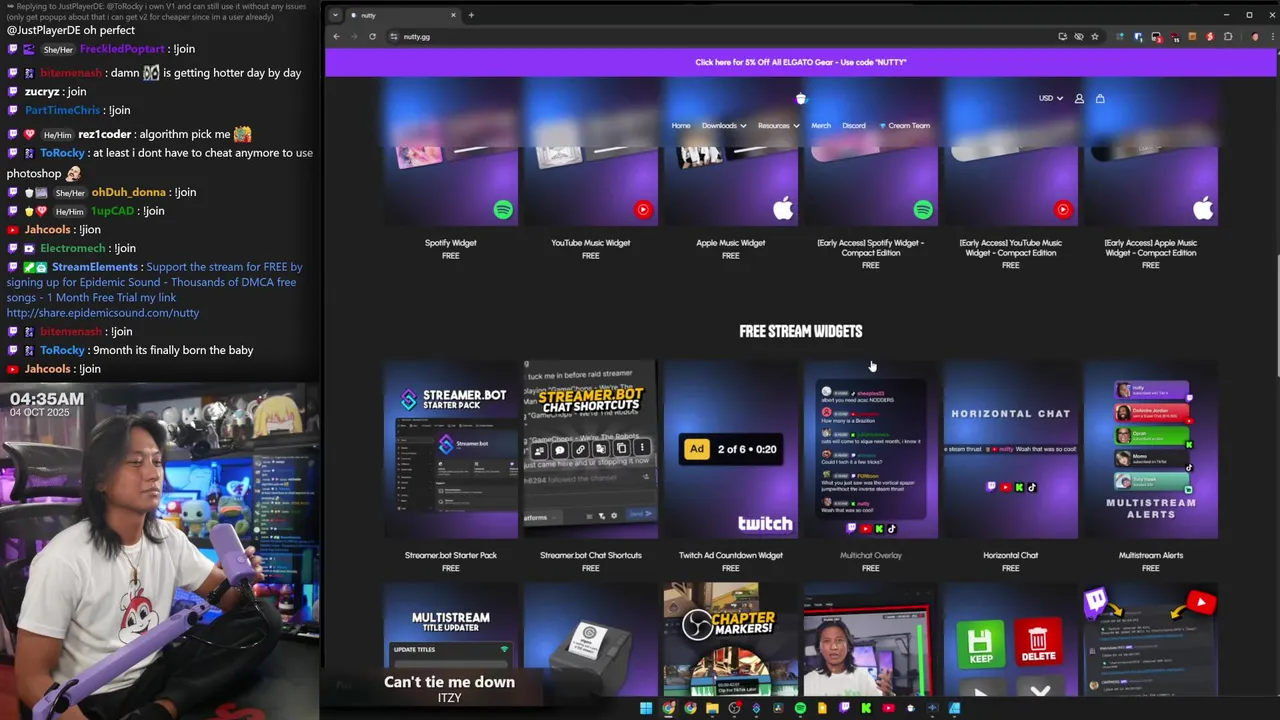Open Early Access Apple Music Compact link
This screenshot has width=1280, height=720.
[x=1150, y=248]
